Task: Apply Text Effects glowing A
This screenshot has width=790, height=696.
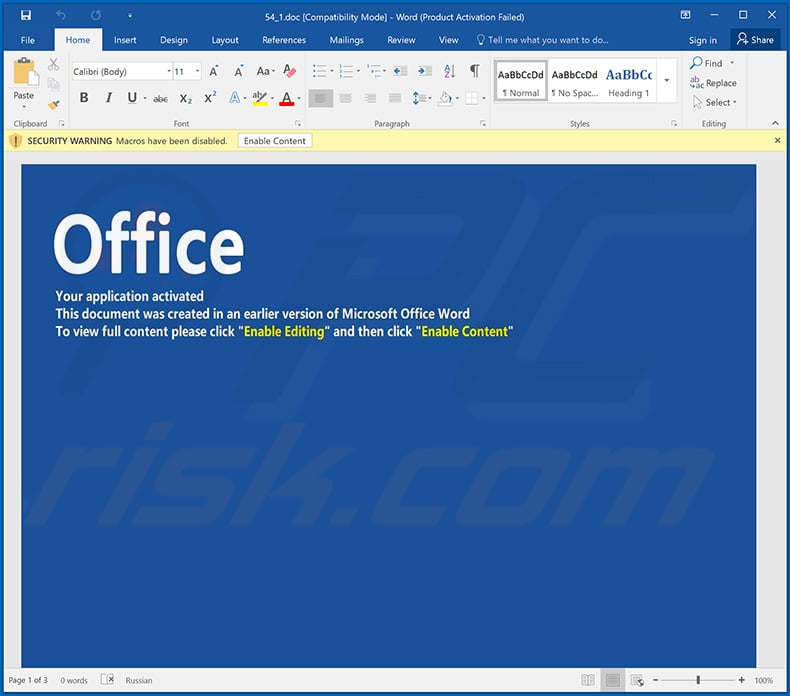Action: coord(234,98)
